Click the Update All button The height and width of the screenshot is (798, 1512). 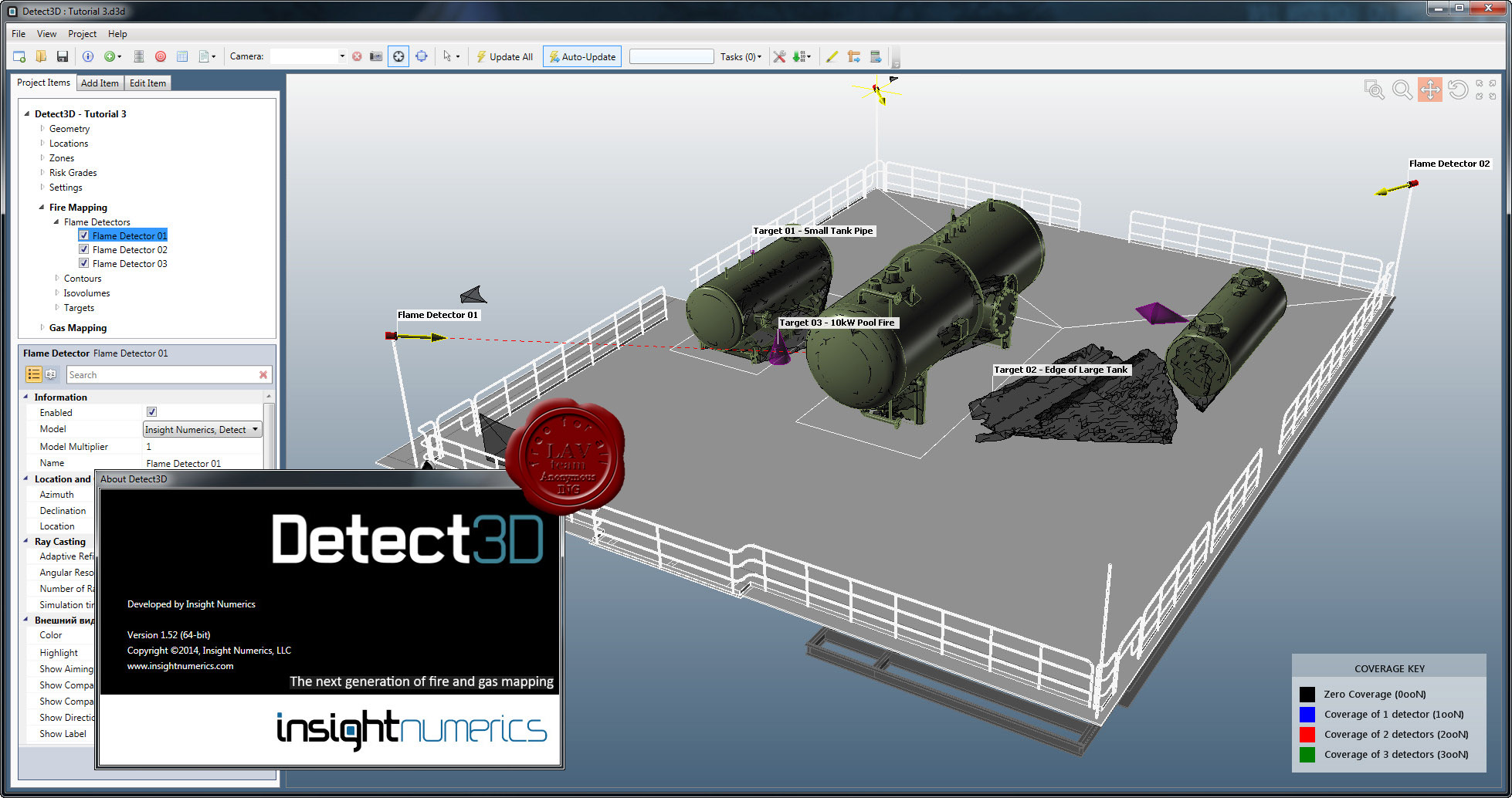tap(504, 56)
